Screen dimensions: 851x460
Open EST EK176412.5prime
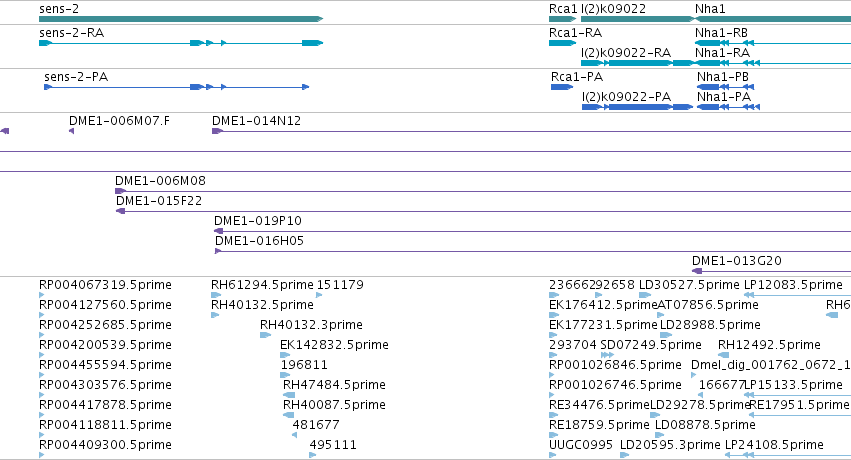click(603, 304)
